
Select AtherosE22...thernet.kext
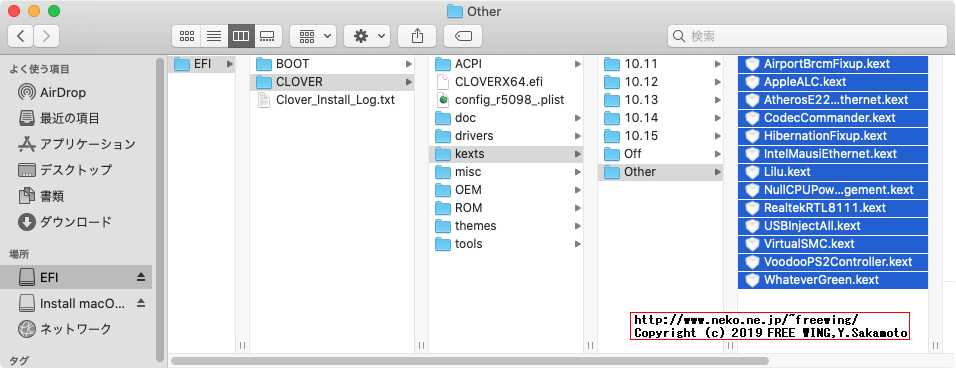833,99
